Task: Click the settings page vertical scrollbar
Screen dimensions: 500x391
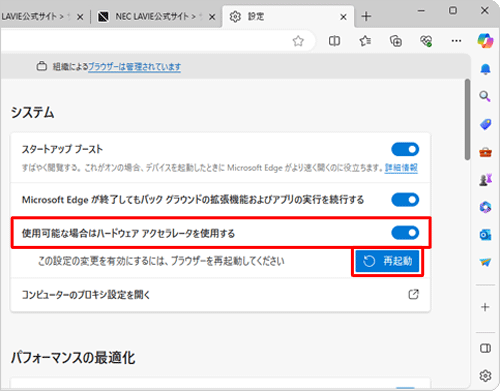Action: click(468, 119)
